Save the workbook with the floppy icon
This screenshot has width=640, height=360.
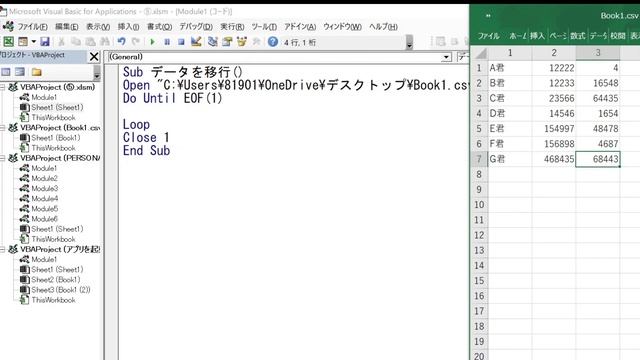click(x=45, y=41)
